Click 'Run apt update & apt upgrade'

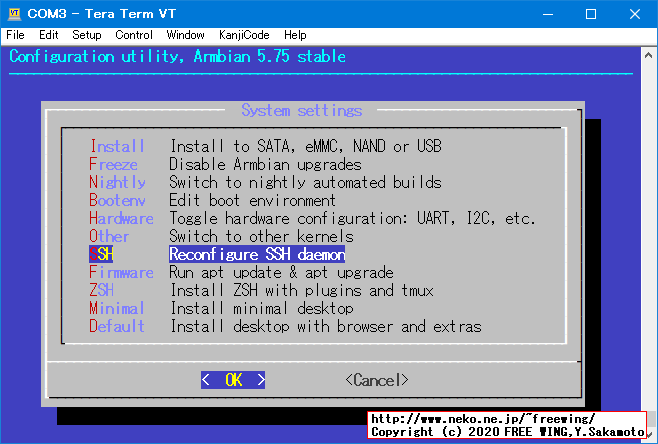(x=282, y=272)
